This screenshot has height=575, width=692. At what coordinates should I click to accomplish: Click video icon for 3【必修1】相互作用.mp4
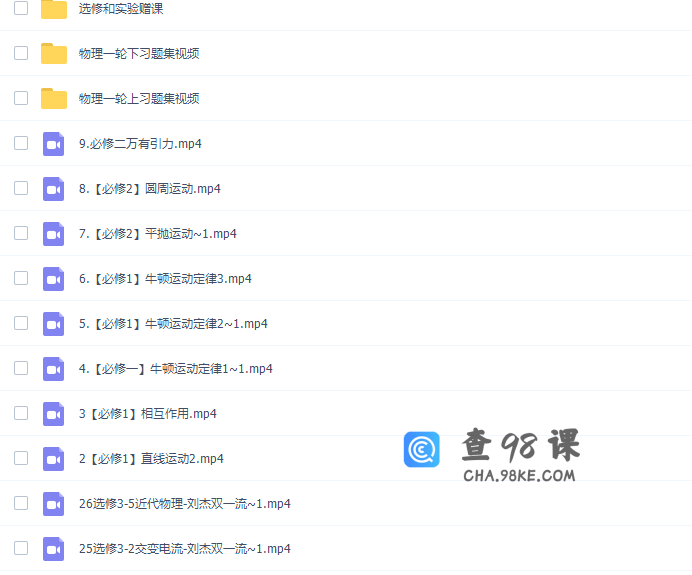pos(53,414)
